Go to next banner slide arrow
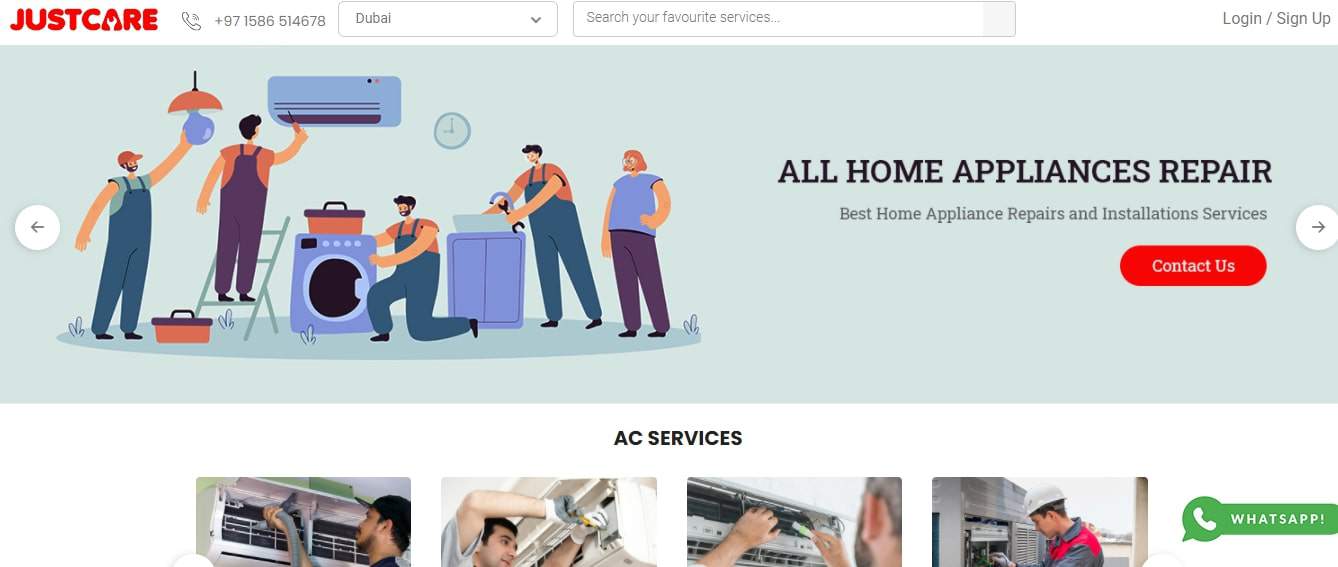 (1318, 227)
